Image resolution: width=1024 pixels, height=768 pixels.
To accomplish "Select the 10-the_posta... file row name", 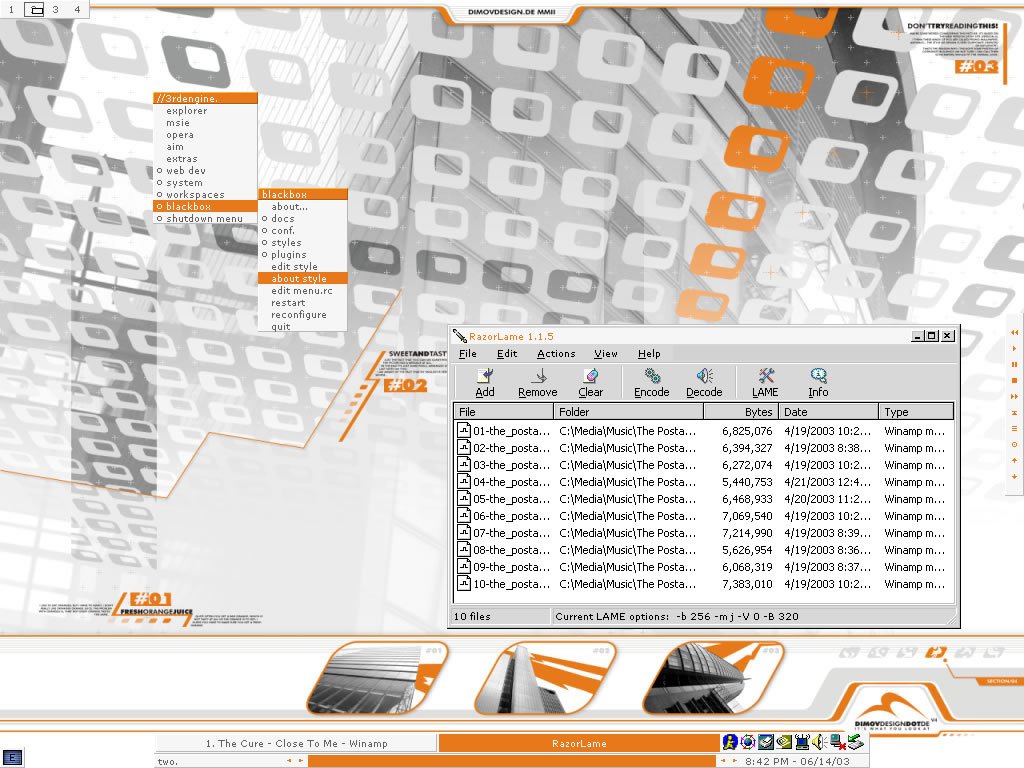I will [511, 584].
